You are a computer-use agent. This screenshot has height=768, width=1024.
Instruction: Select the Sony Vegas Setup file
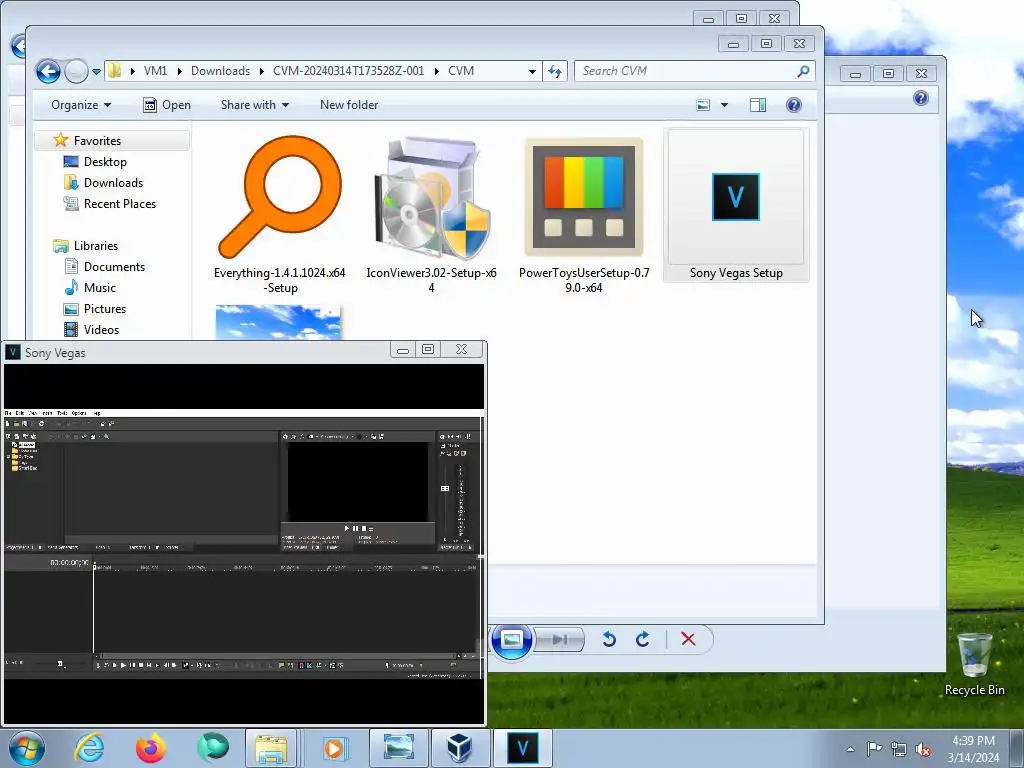736,206
